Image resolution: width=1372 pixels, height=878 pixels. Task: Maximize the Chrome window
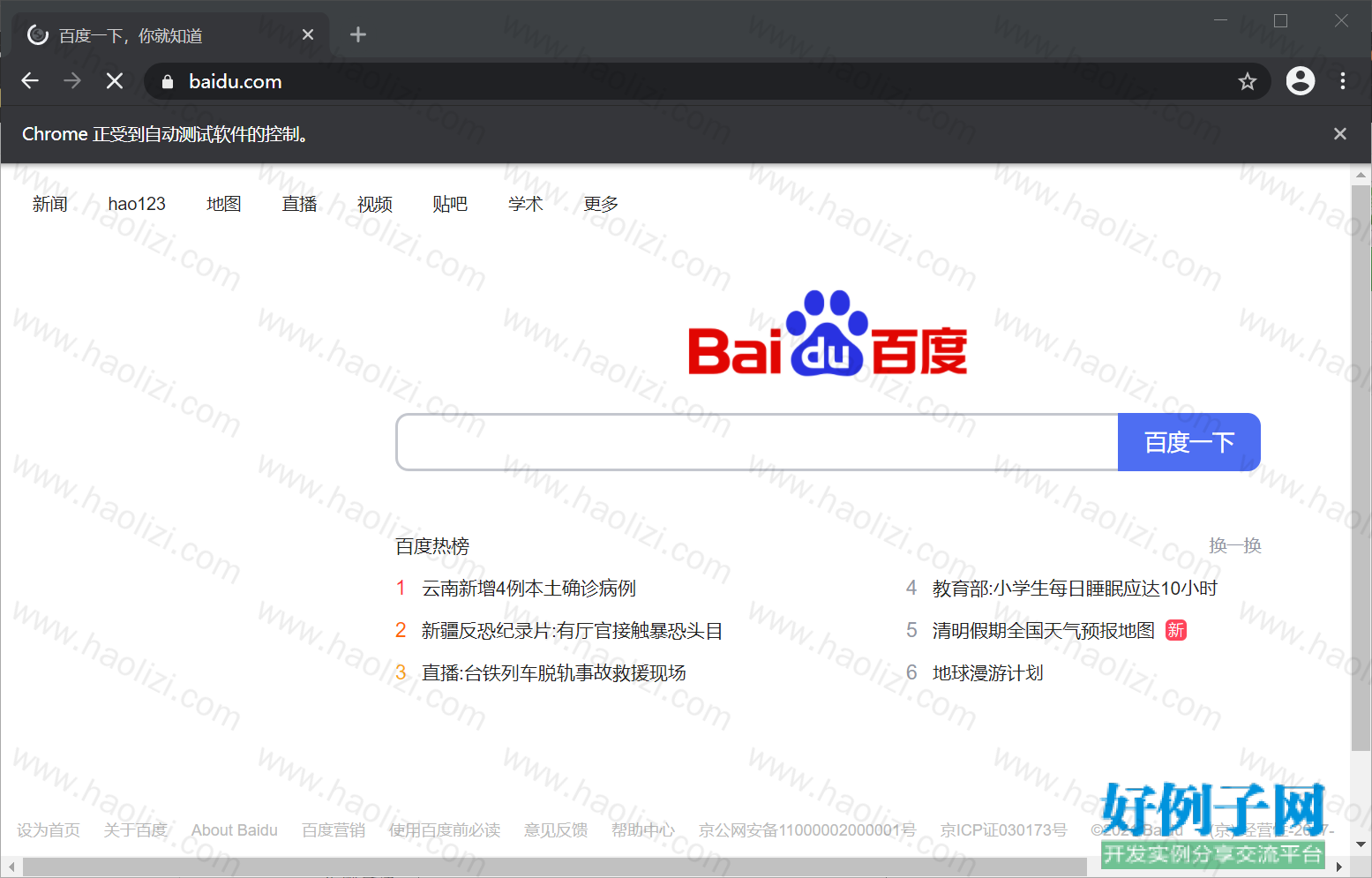pyautogui.click(x=1281, y=20)
